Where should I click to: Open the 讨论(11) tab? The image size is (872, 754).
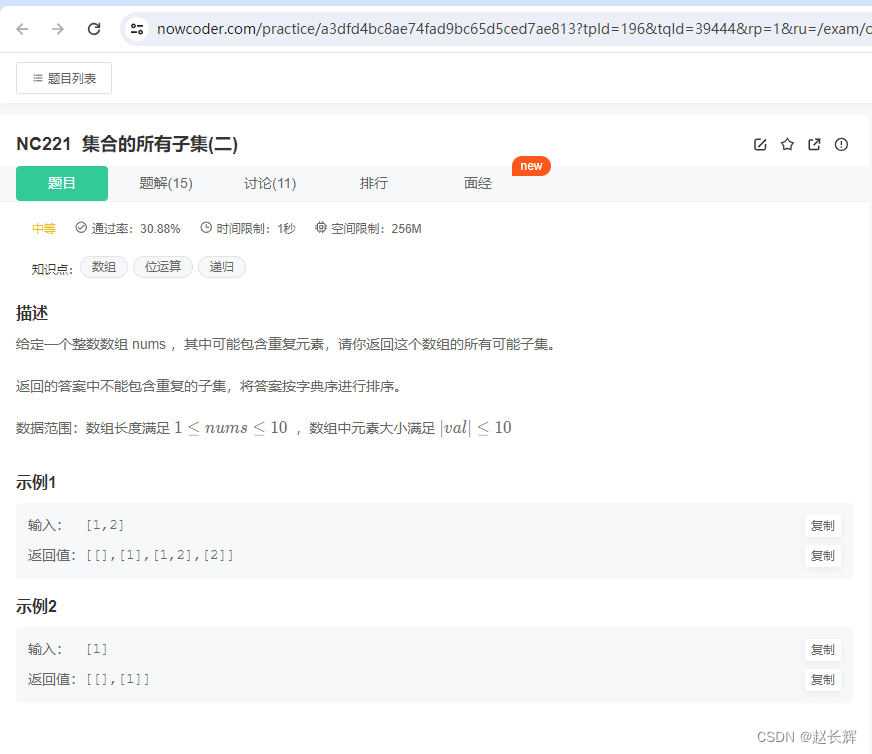point(270,183)
